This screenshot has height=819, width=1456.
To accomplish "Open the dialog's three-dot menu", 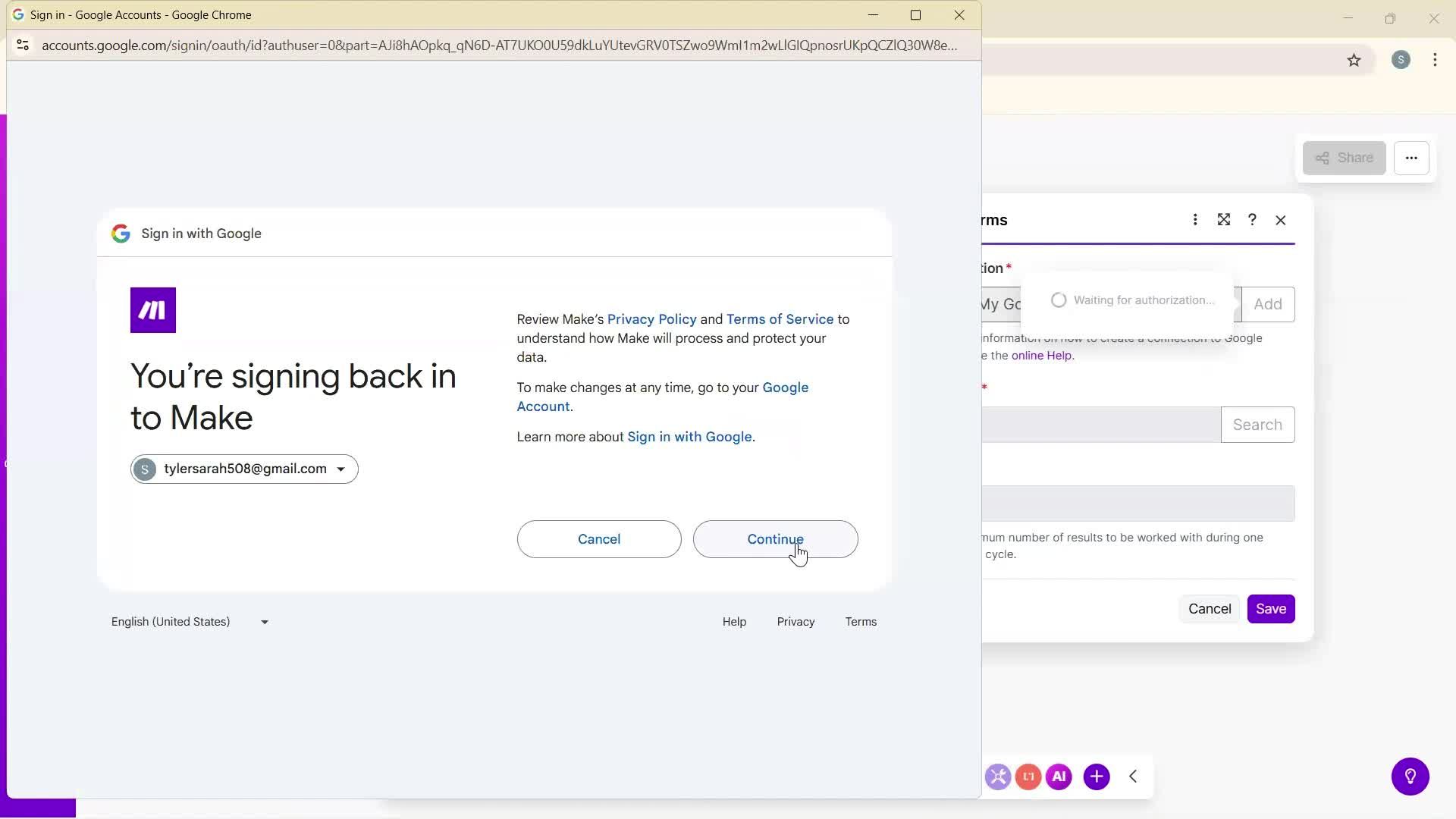I will [x=1195, y=220].
